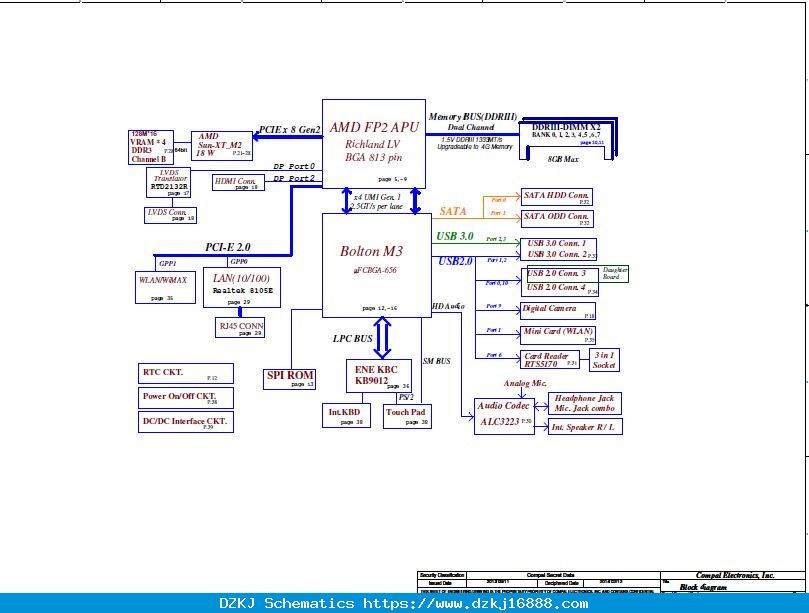The width and height of the screenshot is (809, 613).
Task: Select the Power On/Off CKT. box
Action: 186,398
